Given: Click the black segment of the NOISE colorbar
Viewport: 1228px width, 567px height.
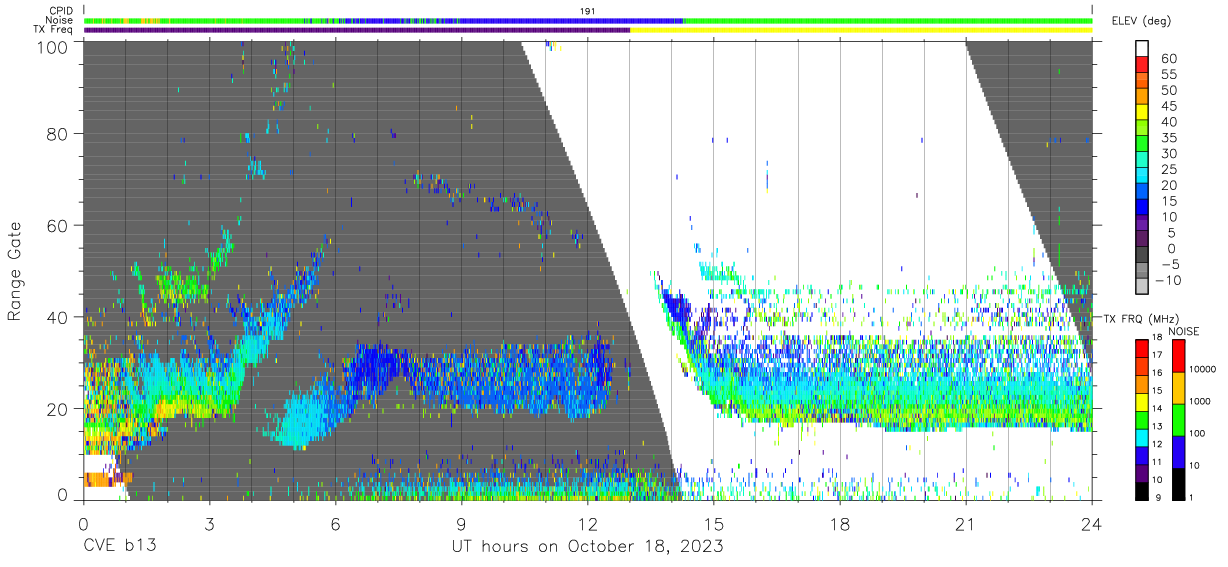Looking at the screenshot, I should [x=1178, y=483].
